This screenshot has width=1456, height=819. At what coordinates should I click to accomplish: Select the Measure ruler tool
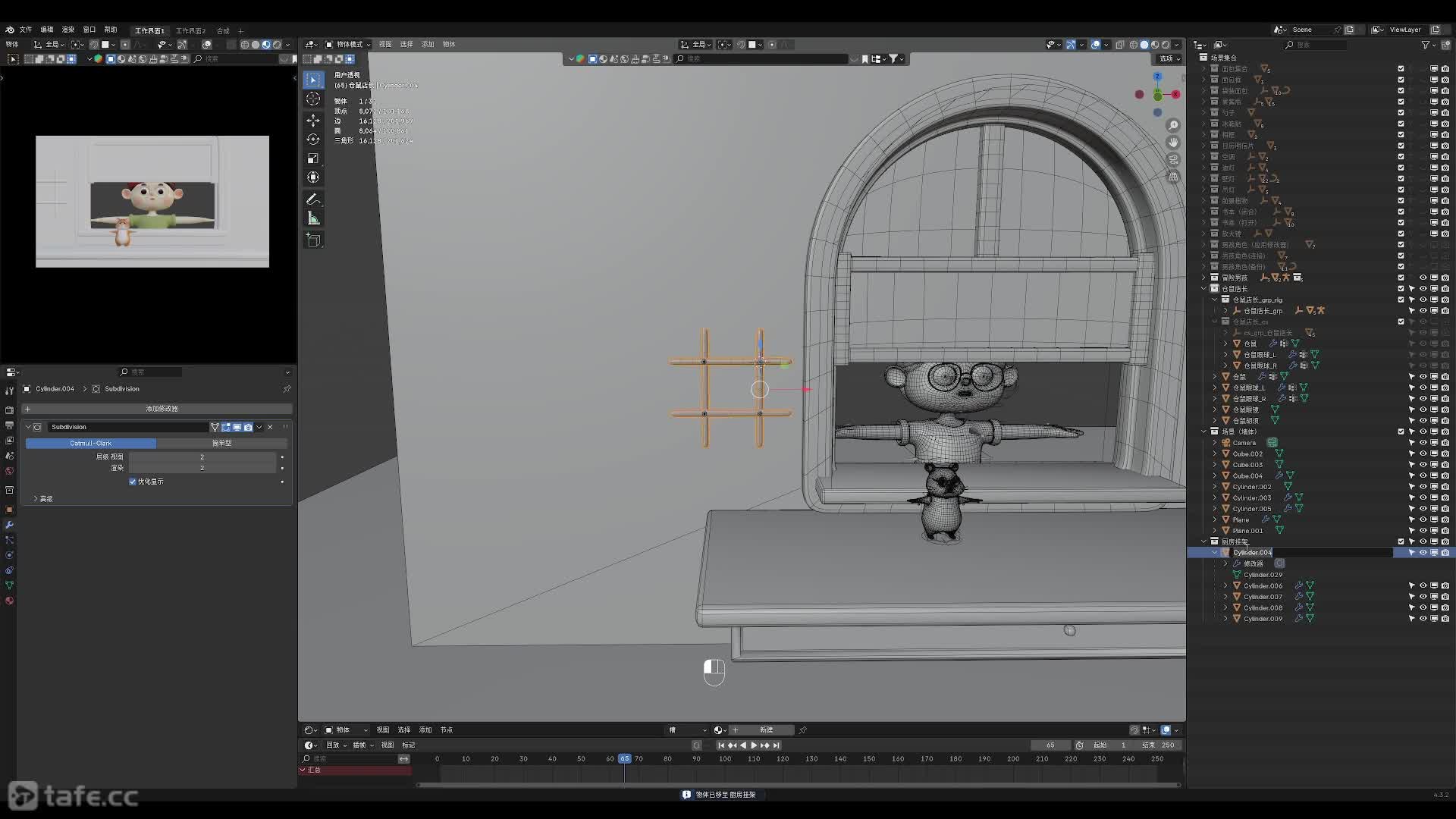point(313,218)
